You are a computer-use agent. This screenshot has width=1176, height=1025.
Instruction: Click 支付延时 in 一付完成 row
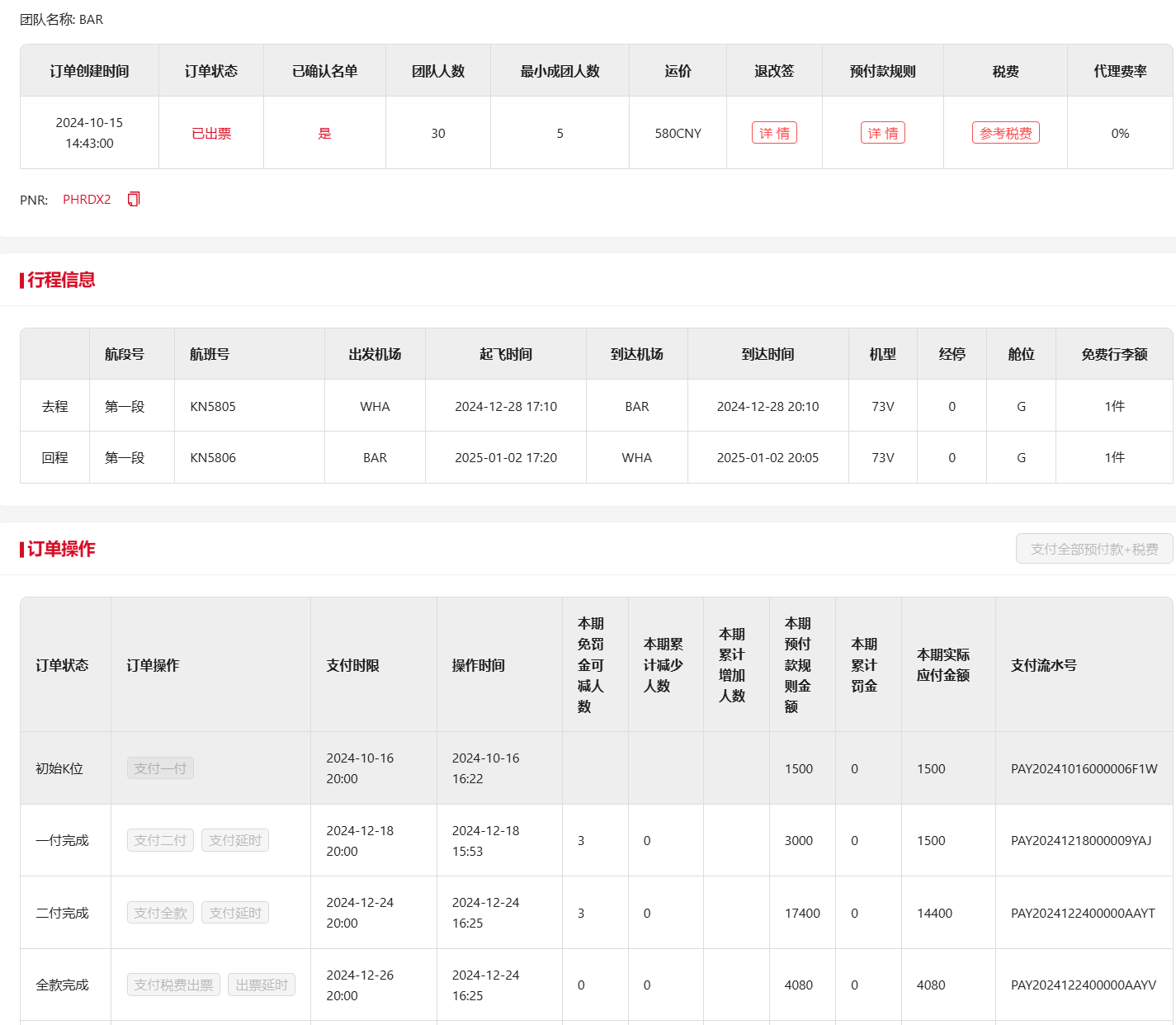(x=235, y=840)
